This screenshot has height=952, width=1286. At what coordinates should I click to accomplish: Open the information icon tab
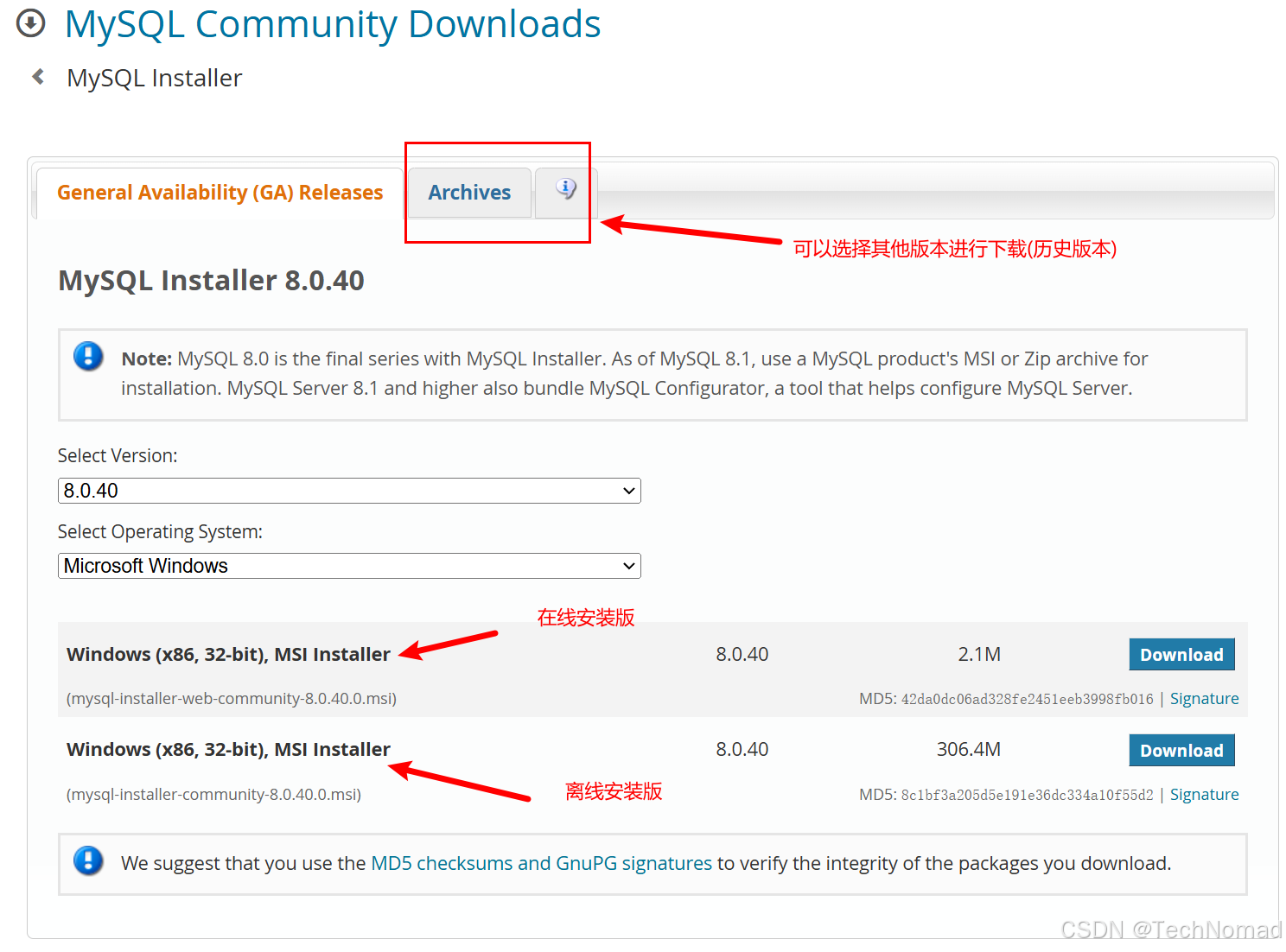tap(566, 191)
